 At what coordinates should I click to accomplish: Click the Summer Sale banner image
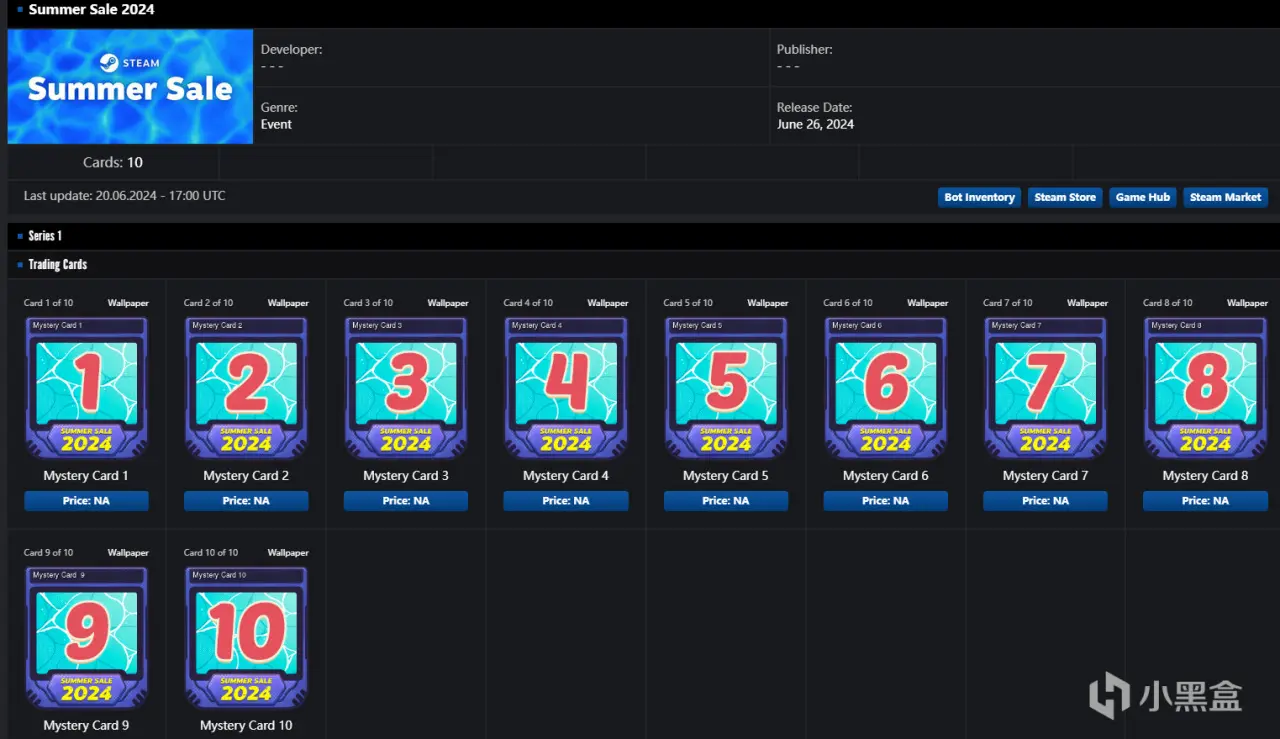coord(130,86)
